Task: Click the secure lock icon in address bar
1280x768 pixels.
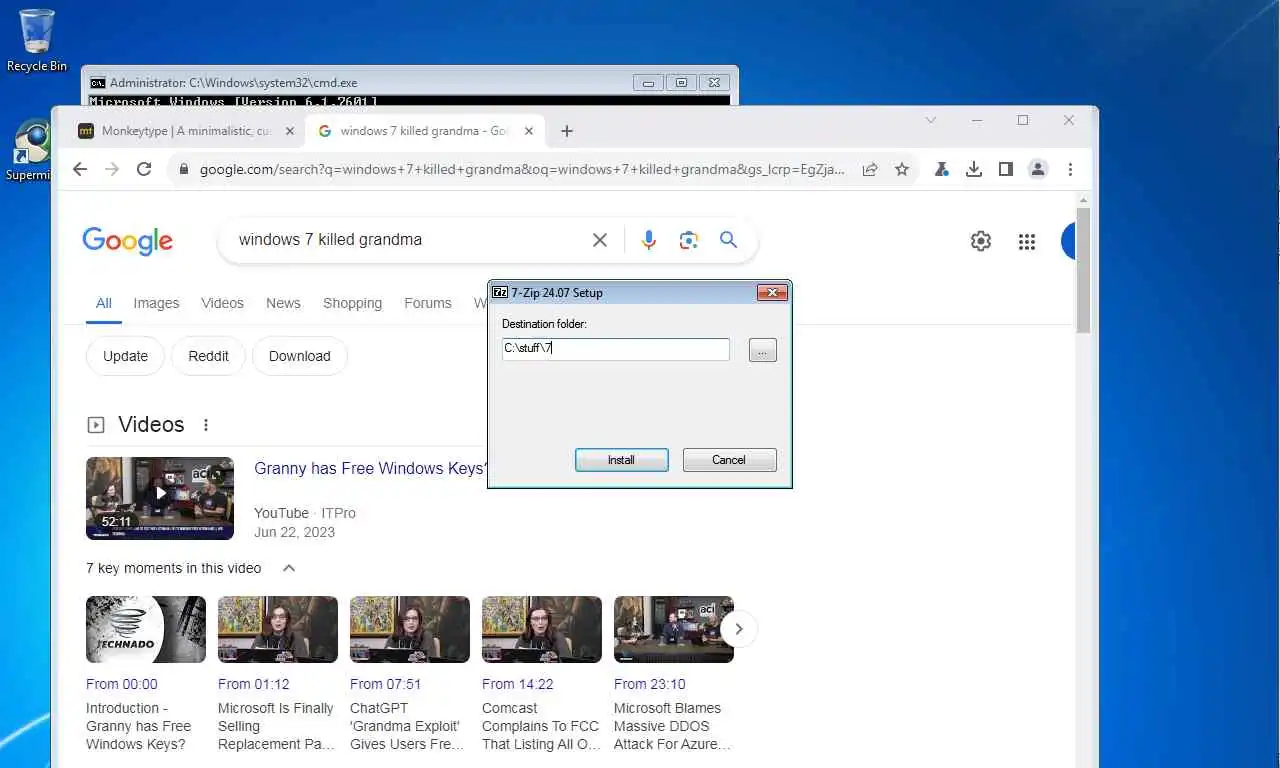Action: click(183, 170)
